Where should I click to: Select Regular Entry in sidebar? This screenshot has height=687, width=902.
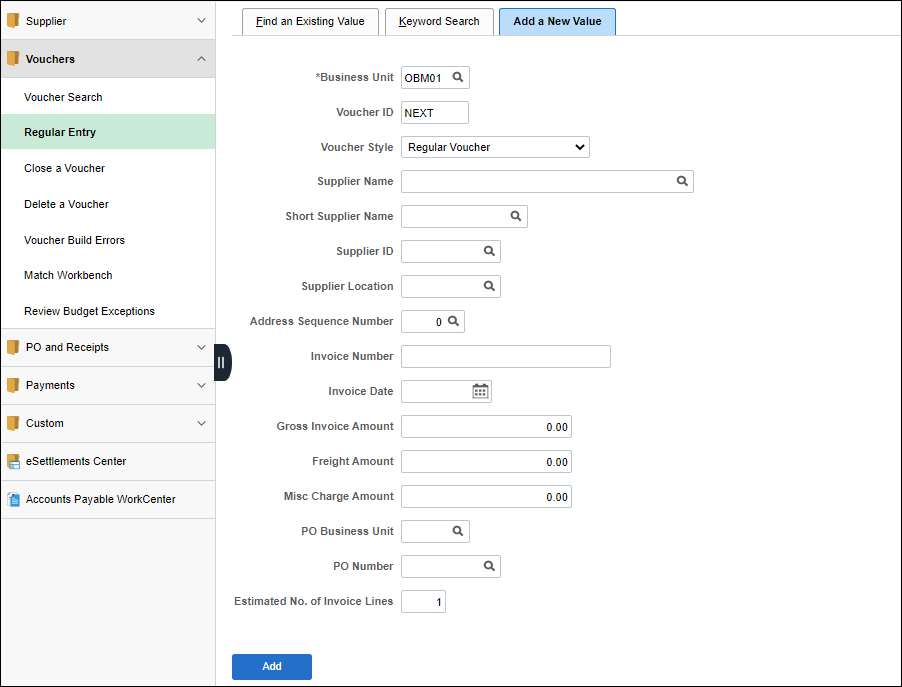108,132
